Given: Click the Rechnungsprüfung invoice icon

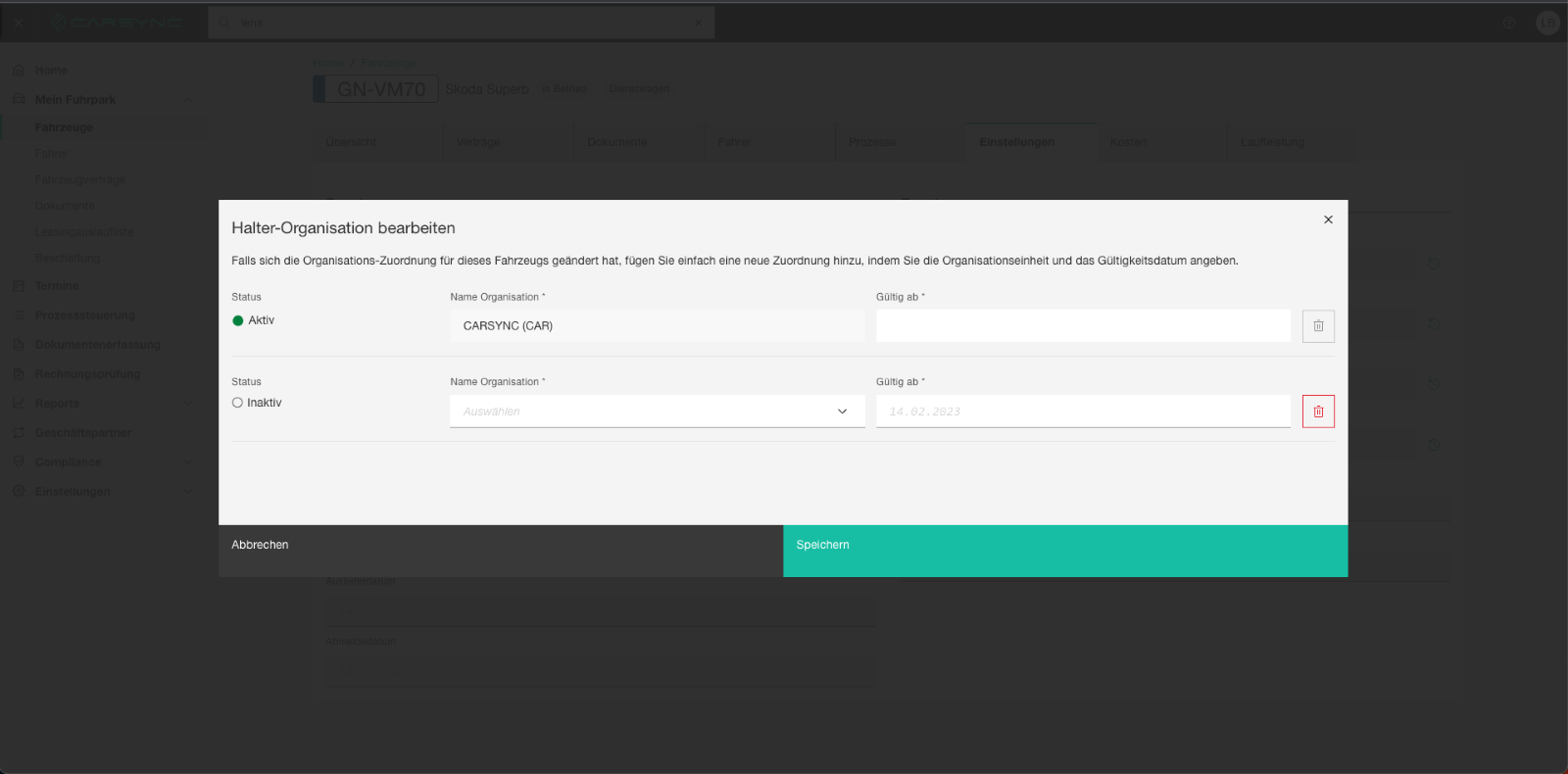Looking at the screenshot, I should tap(19, 374).
